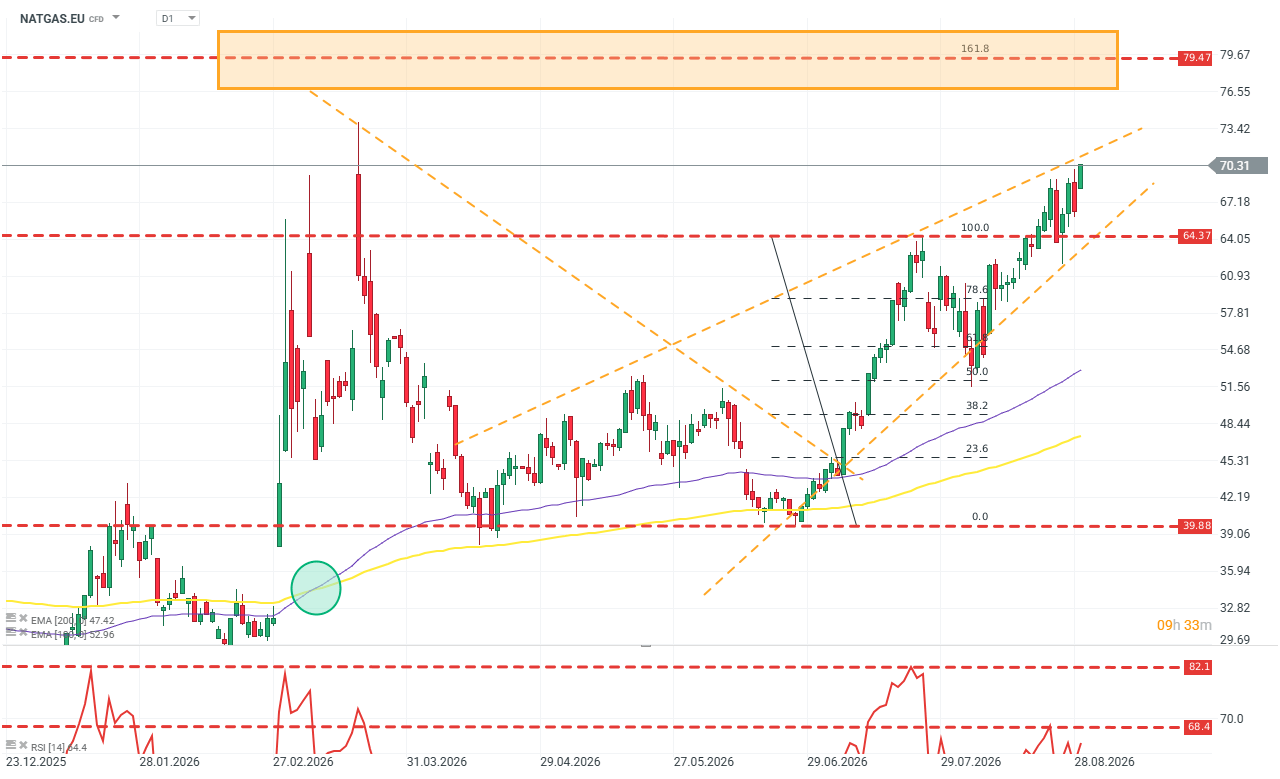Open the D1 timeframe dropdown
The height and width of the screenshot is (779, 1280).
pyautogui.click(x=179, y=18)
